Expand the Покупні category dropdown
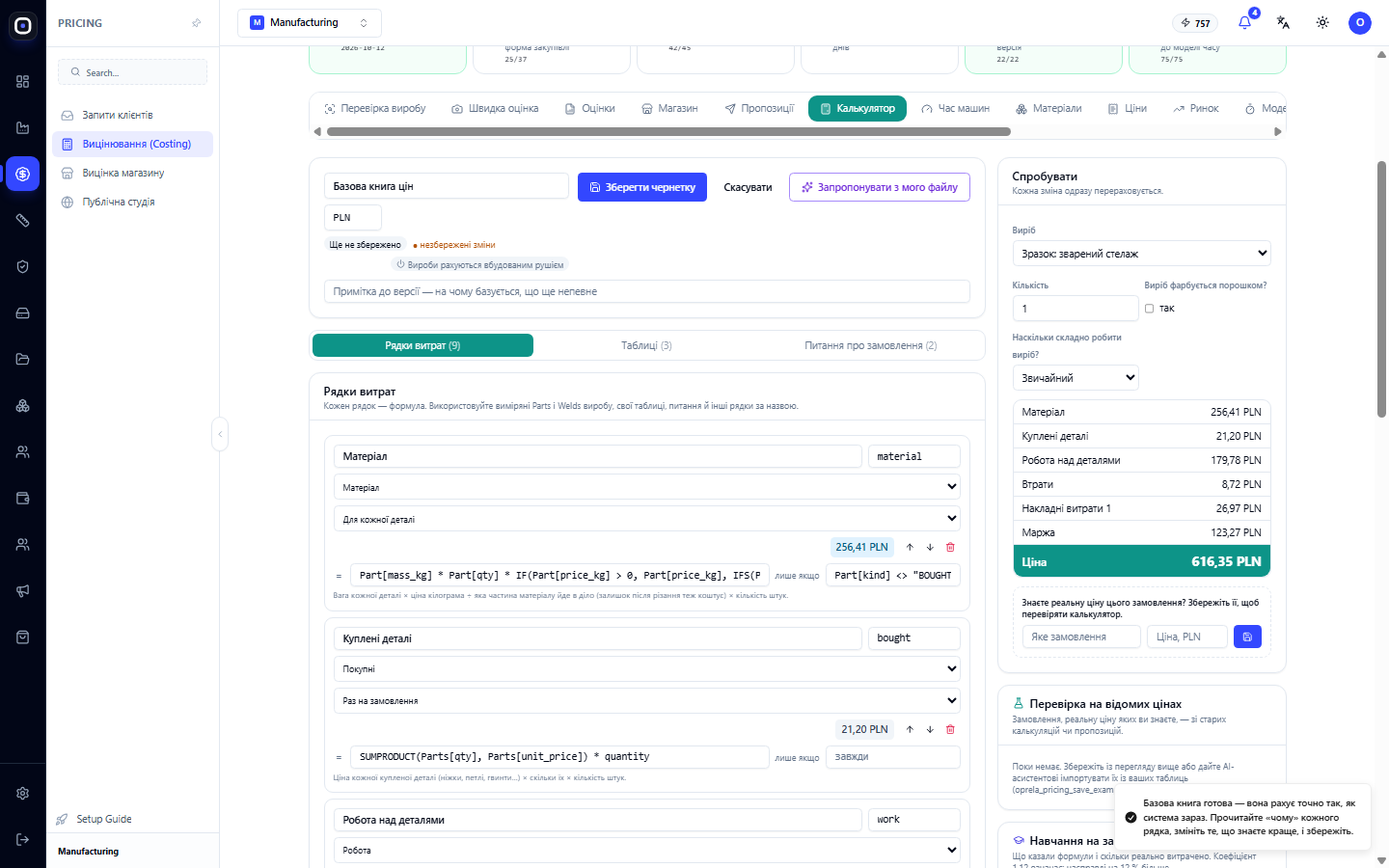1389x868 pixels. tap(647, 669)
